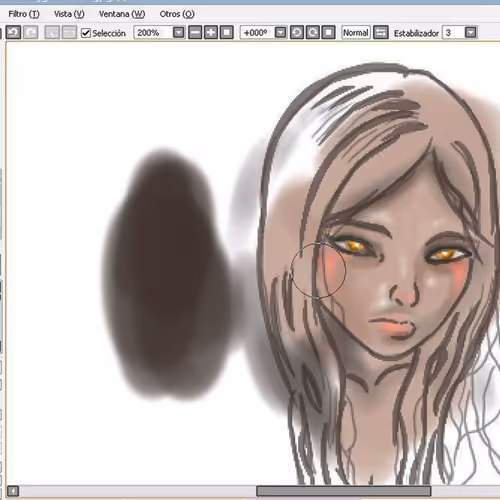Open the Vista (V) menu
This screenshot has height=500, width=500.
tap(69, 14)
